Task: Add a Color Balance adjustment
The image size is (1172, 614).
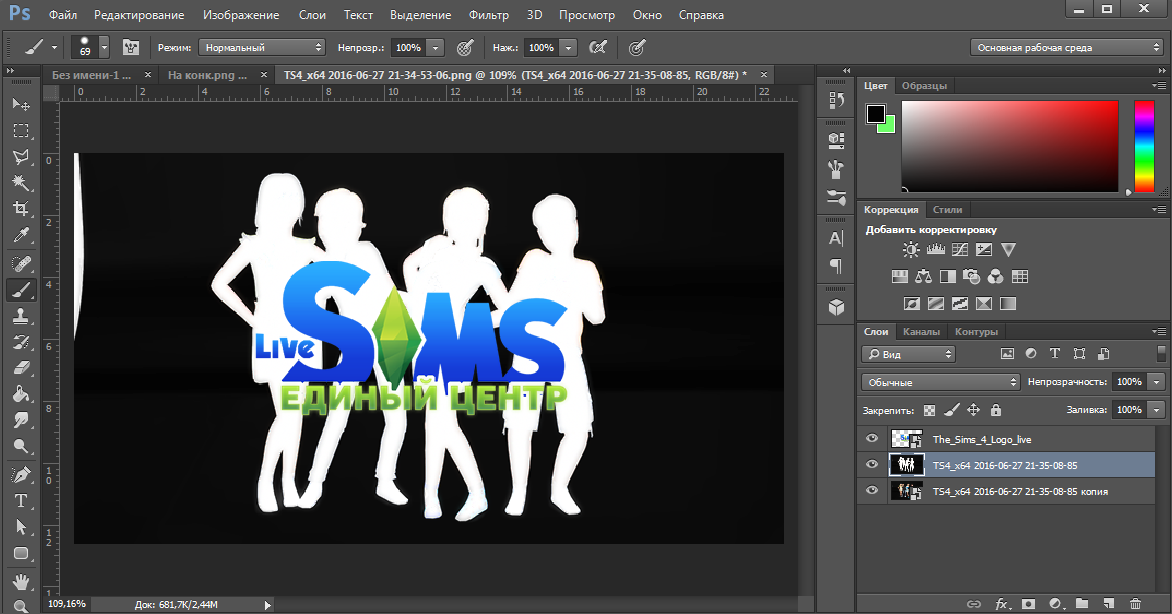Action: (924, 277)
